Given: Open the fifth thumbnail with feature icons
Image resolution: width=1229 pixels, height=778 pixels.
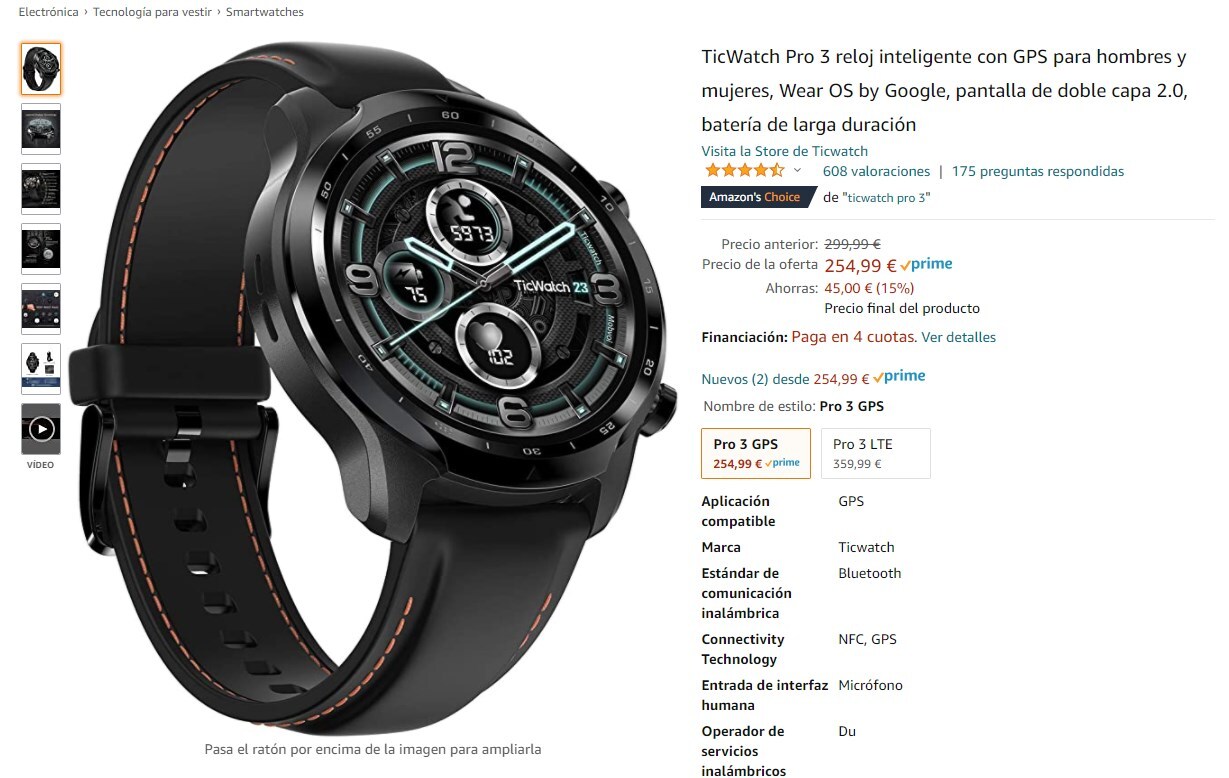Looking at the screenshot, I should (x=41, y=309).
